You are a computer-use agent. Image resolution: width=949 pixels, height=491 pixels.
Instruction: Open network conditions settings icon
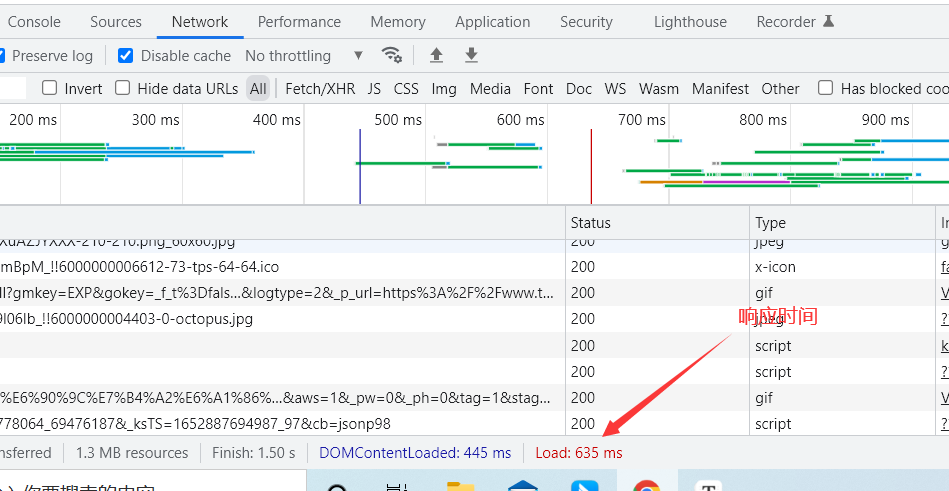(392, 55)
